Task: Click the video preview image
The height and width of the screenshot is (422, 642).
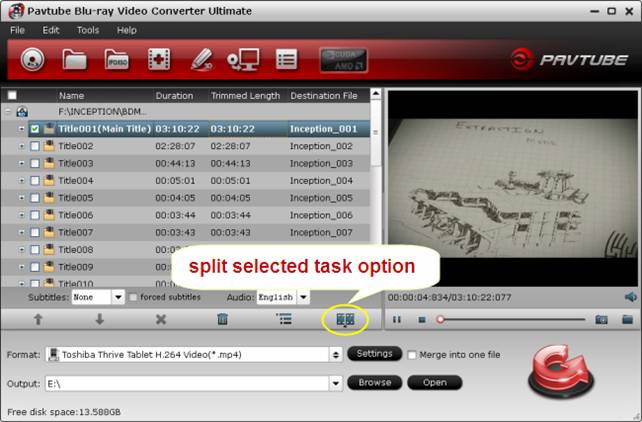Action: [x=513, y=188]
